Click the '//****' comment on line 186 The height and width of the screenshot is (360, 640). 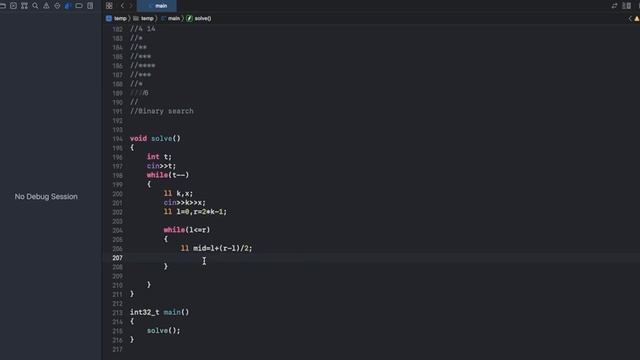142,65
